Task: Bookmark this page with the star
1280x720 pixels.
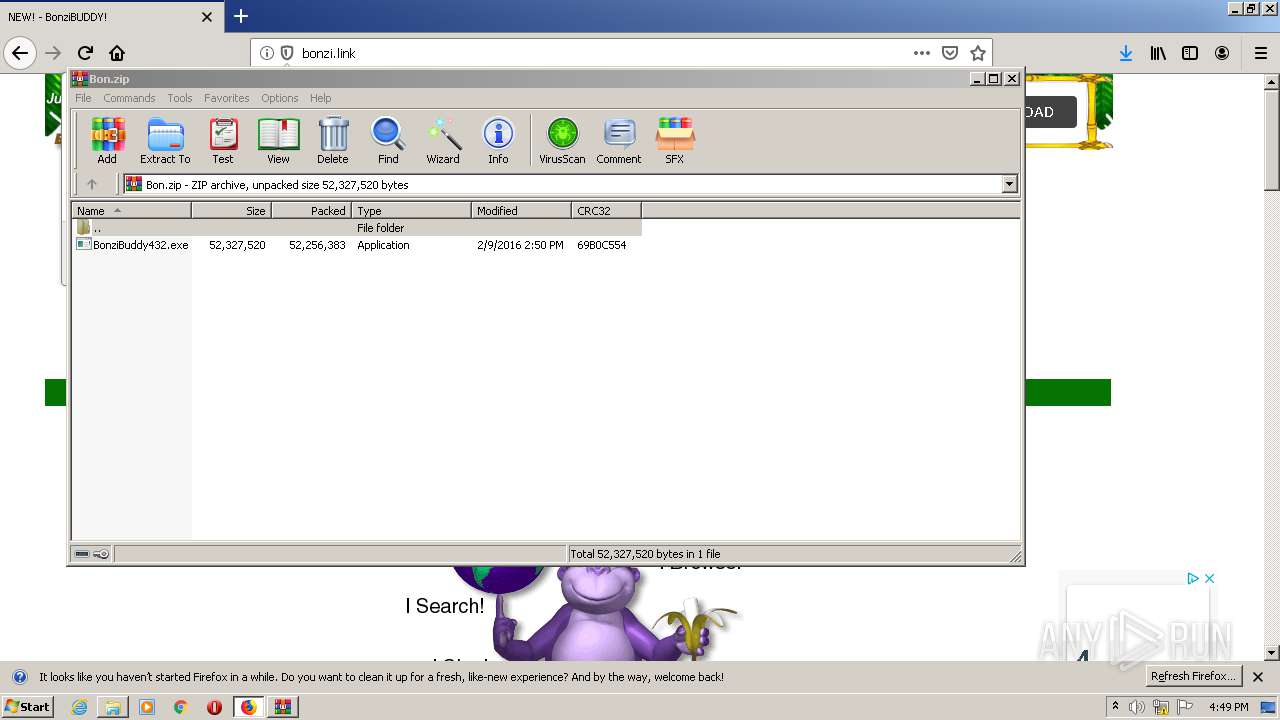Action: click(x=978, y=53)
